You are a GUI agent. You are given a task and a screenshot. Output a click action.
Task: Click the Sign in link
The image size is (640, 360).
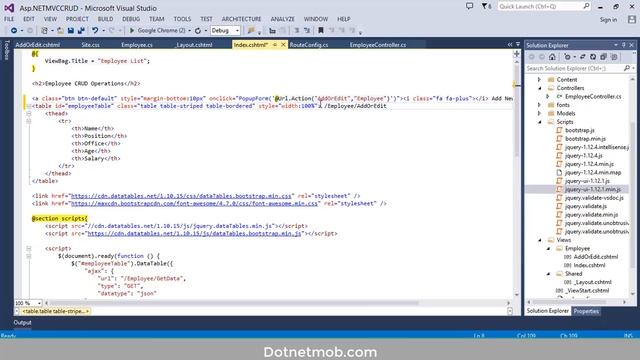pyautogui.click(x=608, y=20)
